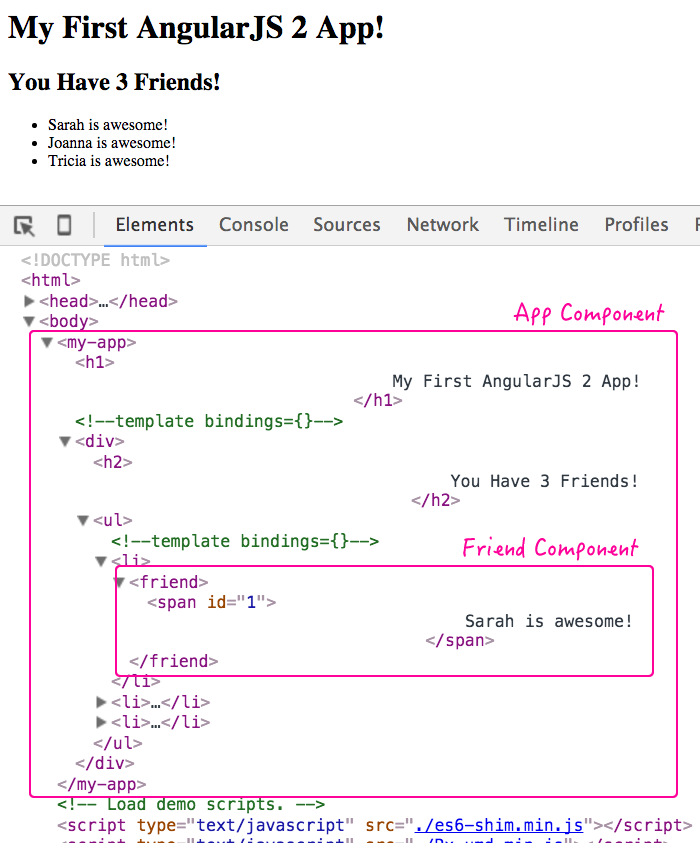The height and width of the screenshot is (843, 700).
Task: Collapse the ul node triangle
Action: coord(83,520)
